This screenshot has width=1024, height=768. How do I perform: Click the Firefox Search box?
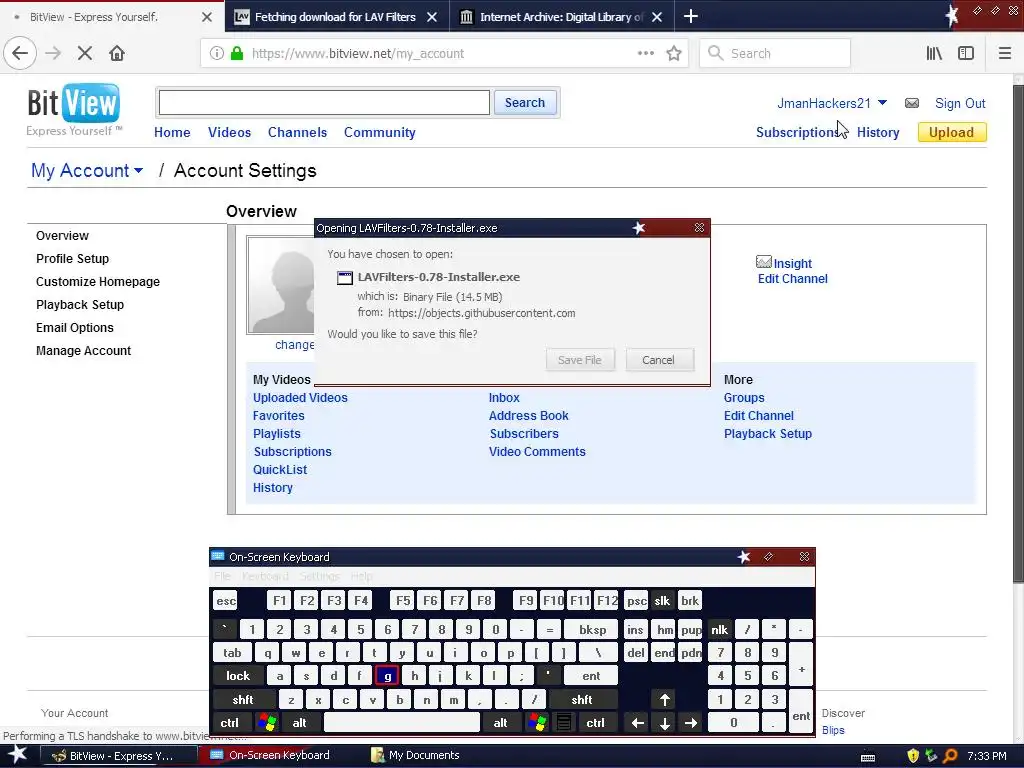(775, 54)
